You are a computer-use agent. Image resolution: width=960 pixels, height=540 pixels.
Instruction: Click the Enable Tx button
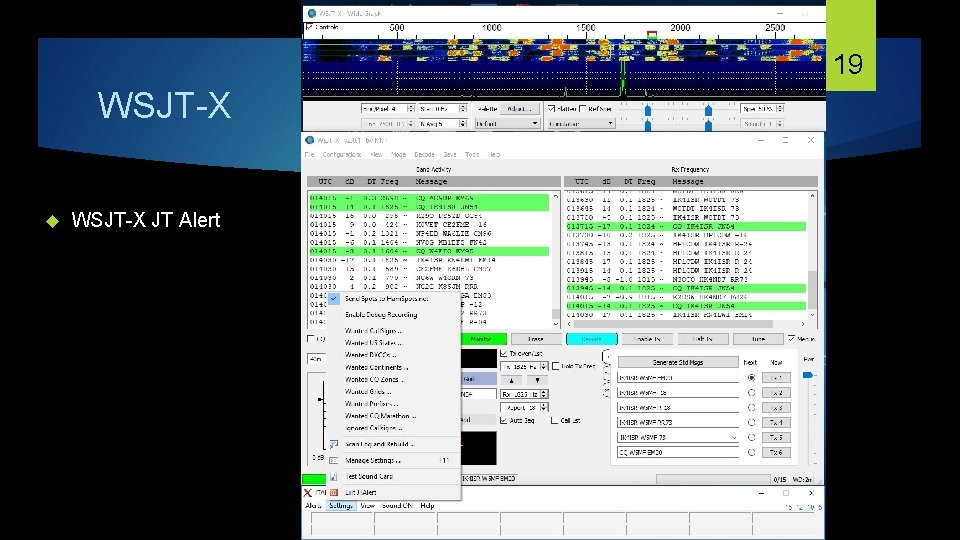(x=647, y=339)
